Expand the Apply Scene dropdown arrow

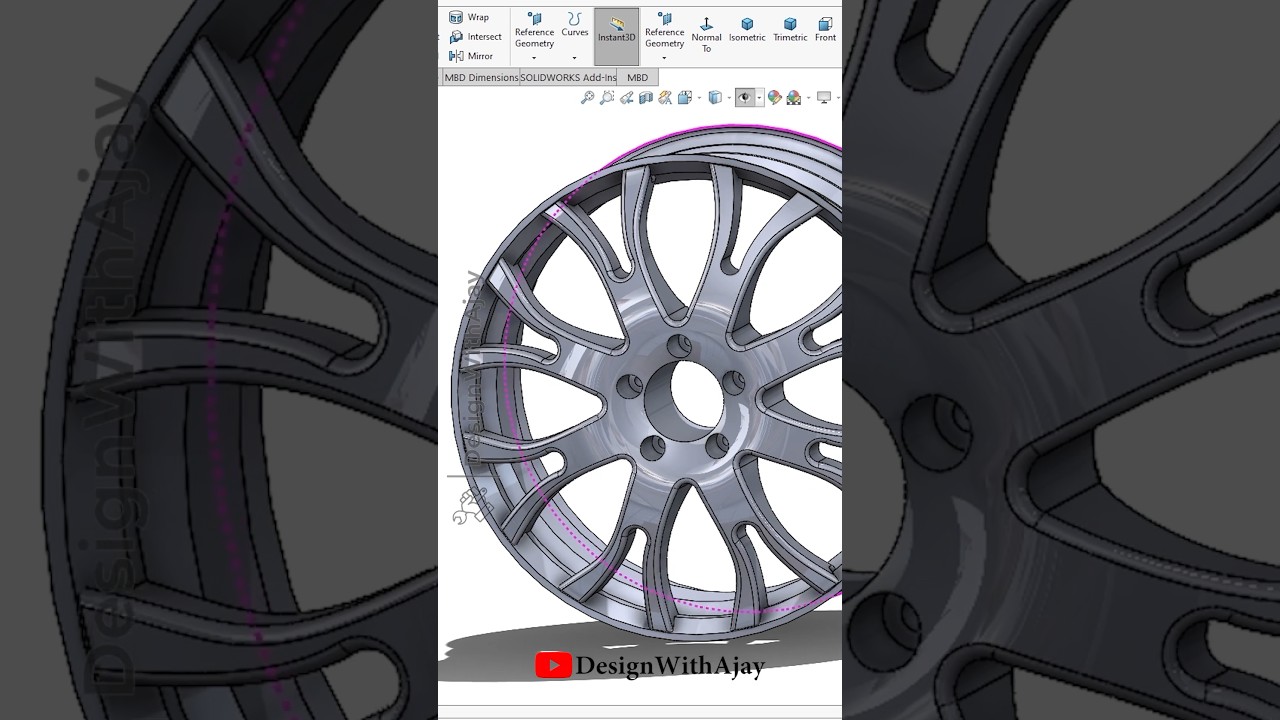tap(808, 98)
